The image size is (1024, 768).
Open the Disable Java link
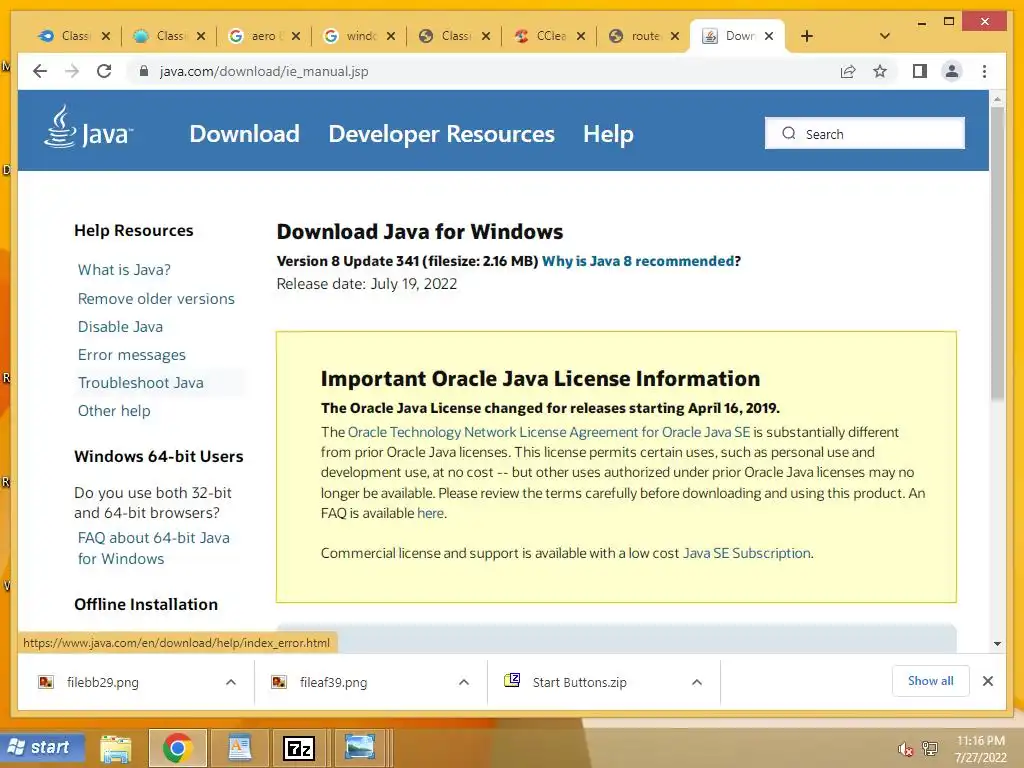coord(120,327)
